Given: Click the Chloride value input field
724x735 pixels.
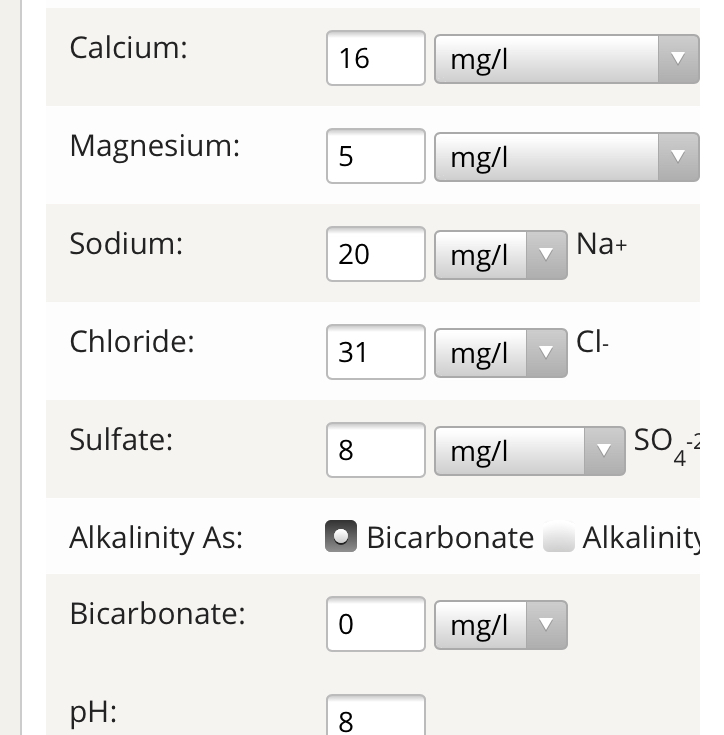Looking at the screenshot, I should pyautogui.click(x=375, y=352).
